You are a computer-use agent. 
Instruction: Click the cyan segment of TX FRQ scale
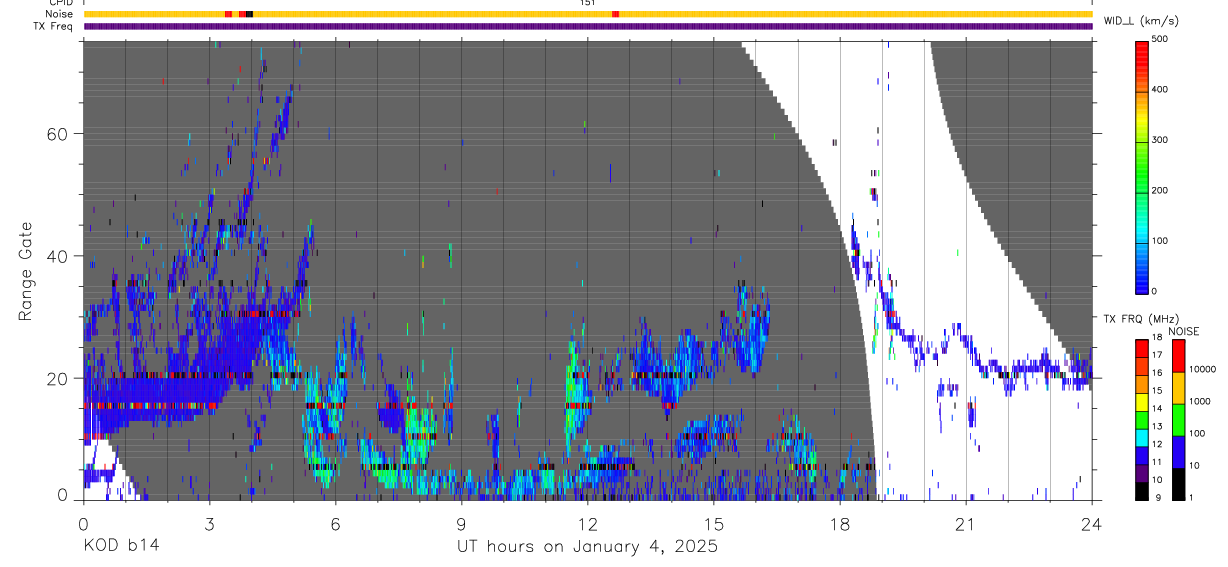tap(1142, 437)
